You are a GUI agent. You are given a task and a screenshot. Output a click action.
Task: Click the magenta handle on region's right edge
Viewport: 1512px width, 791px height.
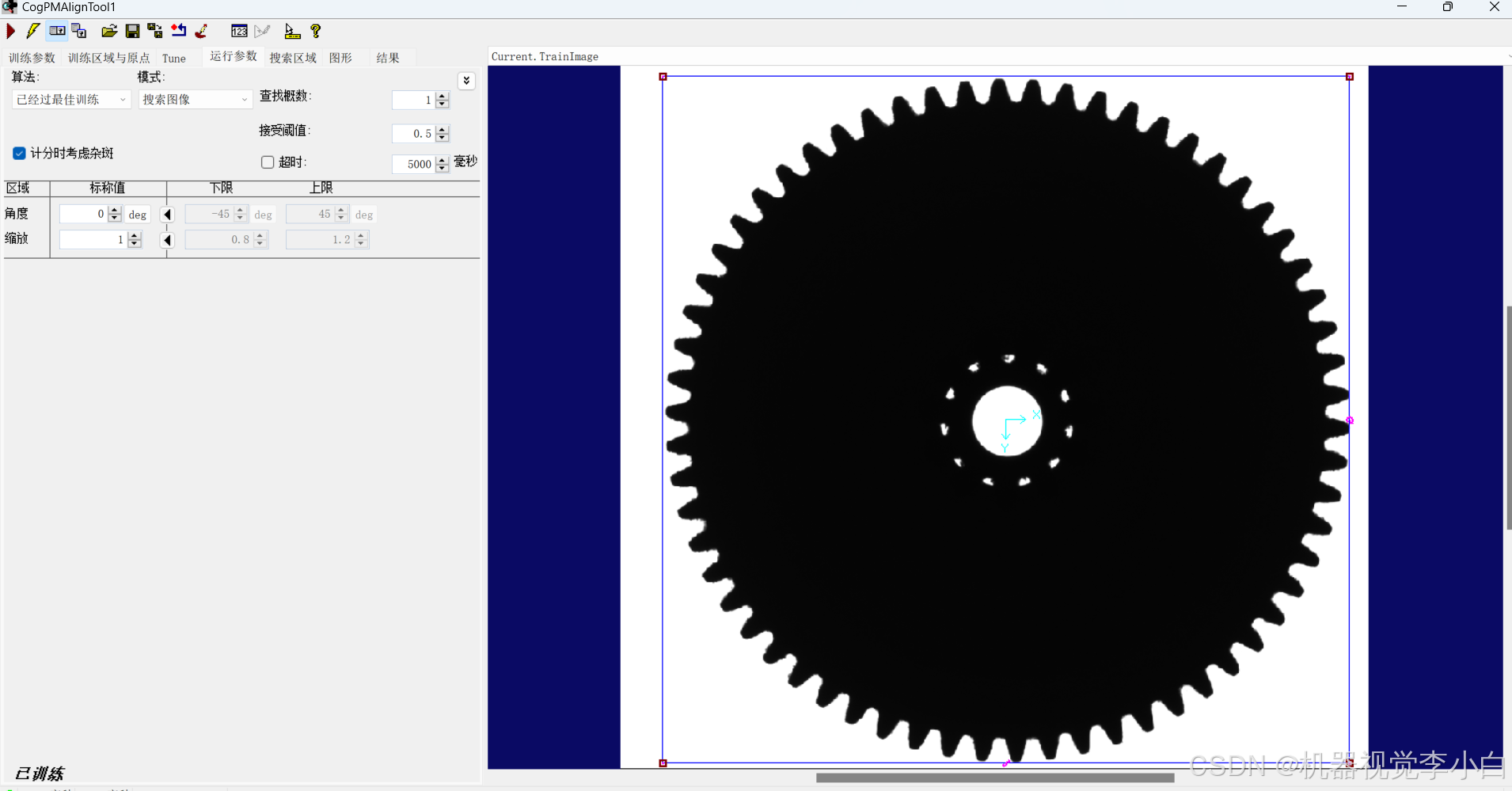[x=1350, y=420]
